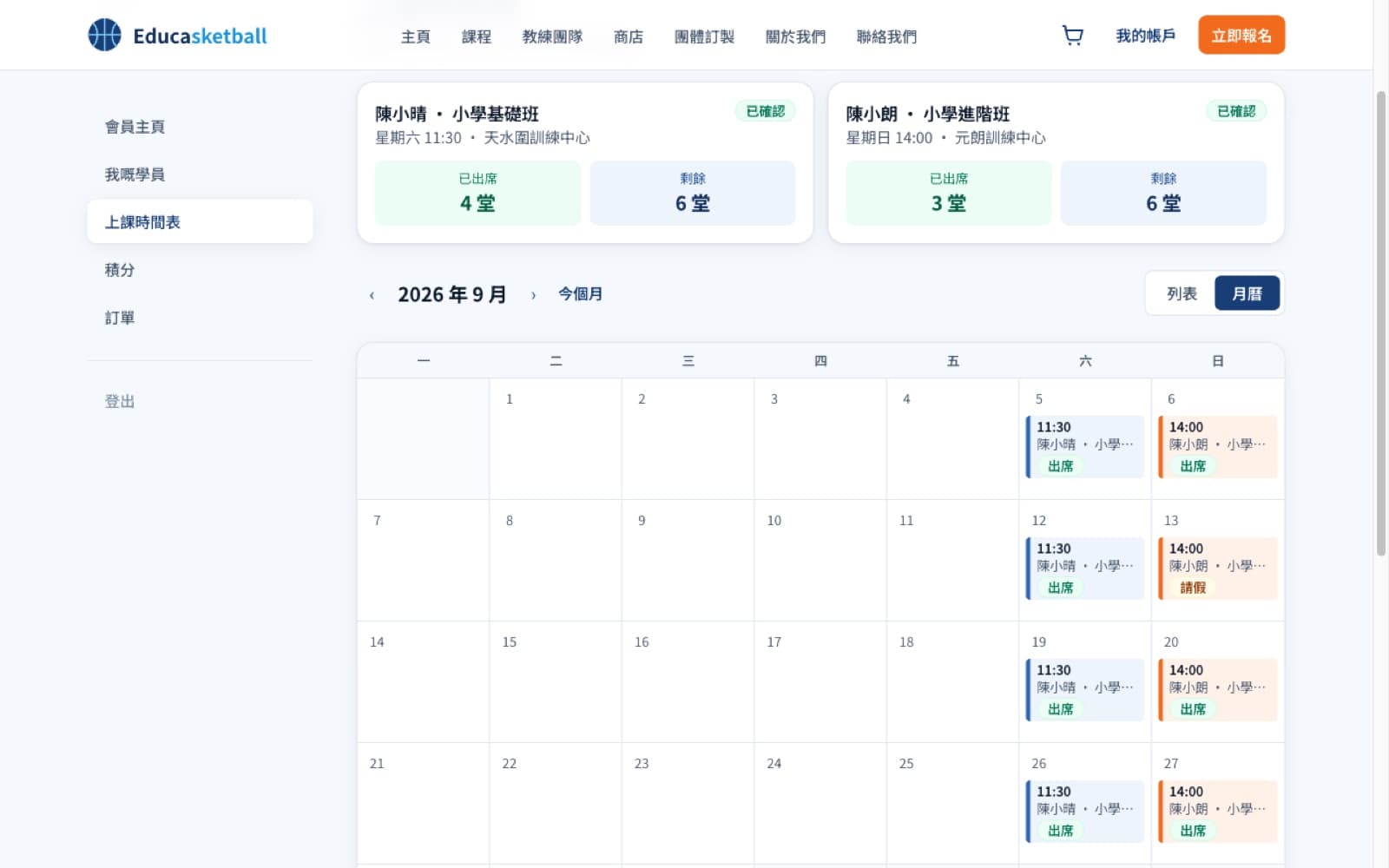Image resolution: width=1389 pixels, height=868 pixels.
Task: Click 陳小晴 ・ 小學基礎班 card title
Action: [x=457, y=114]
